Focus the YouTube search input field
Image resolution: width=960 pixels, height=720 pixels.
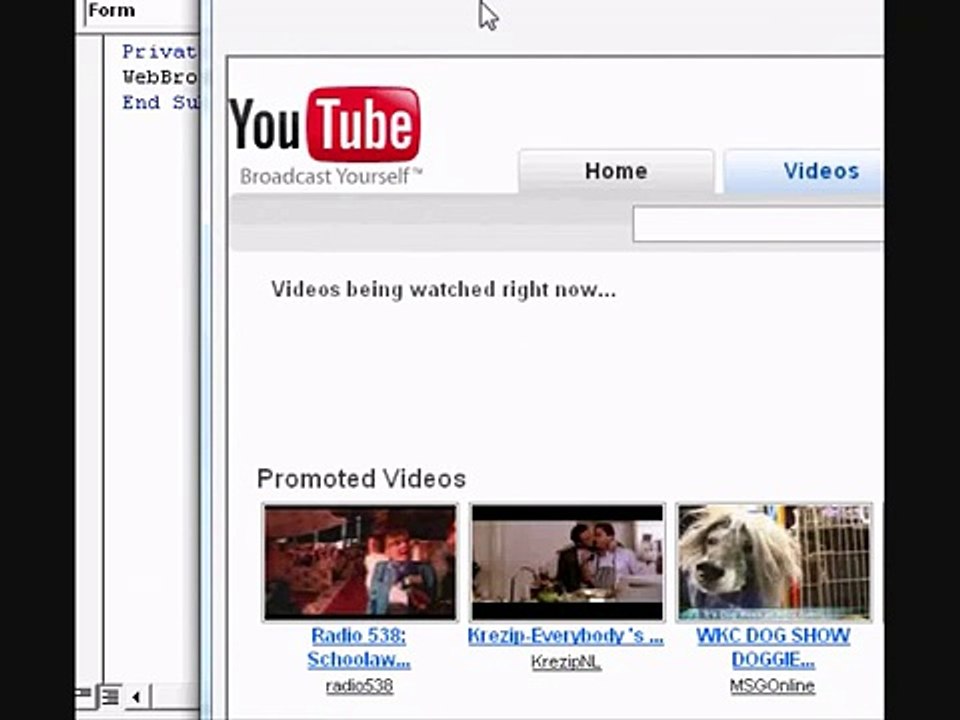click(x=759, y=224)
